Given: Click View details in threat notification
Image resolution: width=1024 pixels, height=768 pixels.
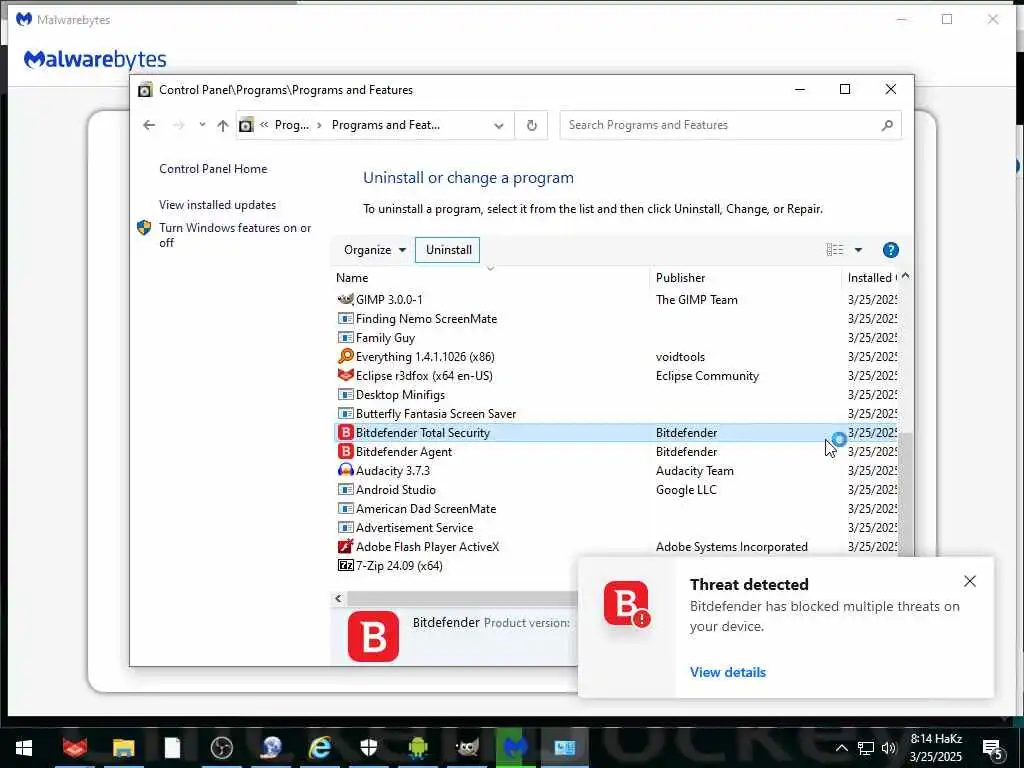Looking at the screenshot, I should (728, 672).
